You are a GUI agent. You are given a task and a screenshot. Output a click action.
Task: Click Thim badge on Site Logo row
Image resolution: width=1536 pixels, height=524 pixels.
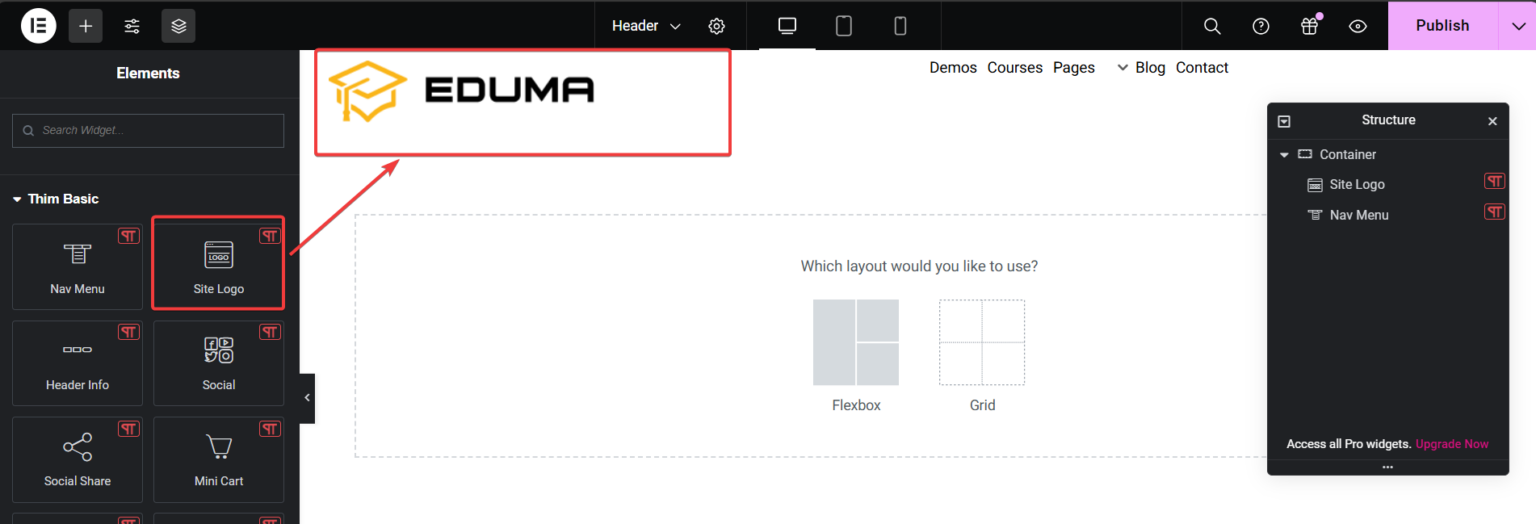click(x=1494, y=181)
